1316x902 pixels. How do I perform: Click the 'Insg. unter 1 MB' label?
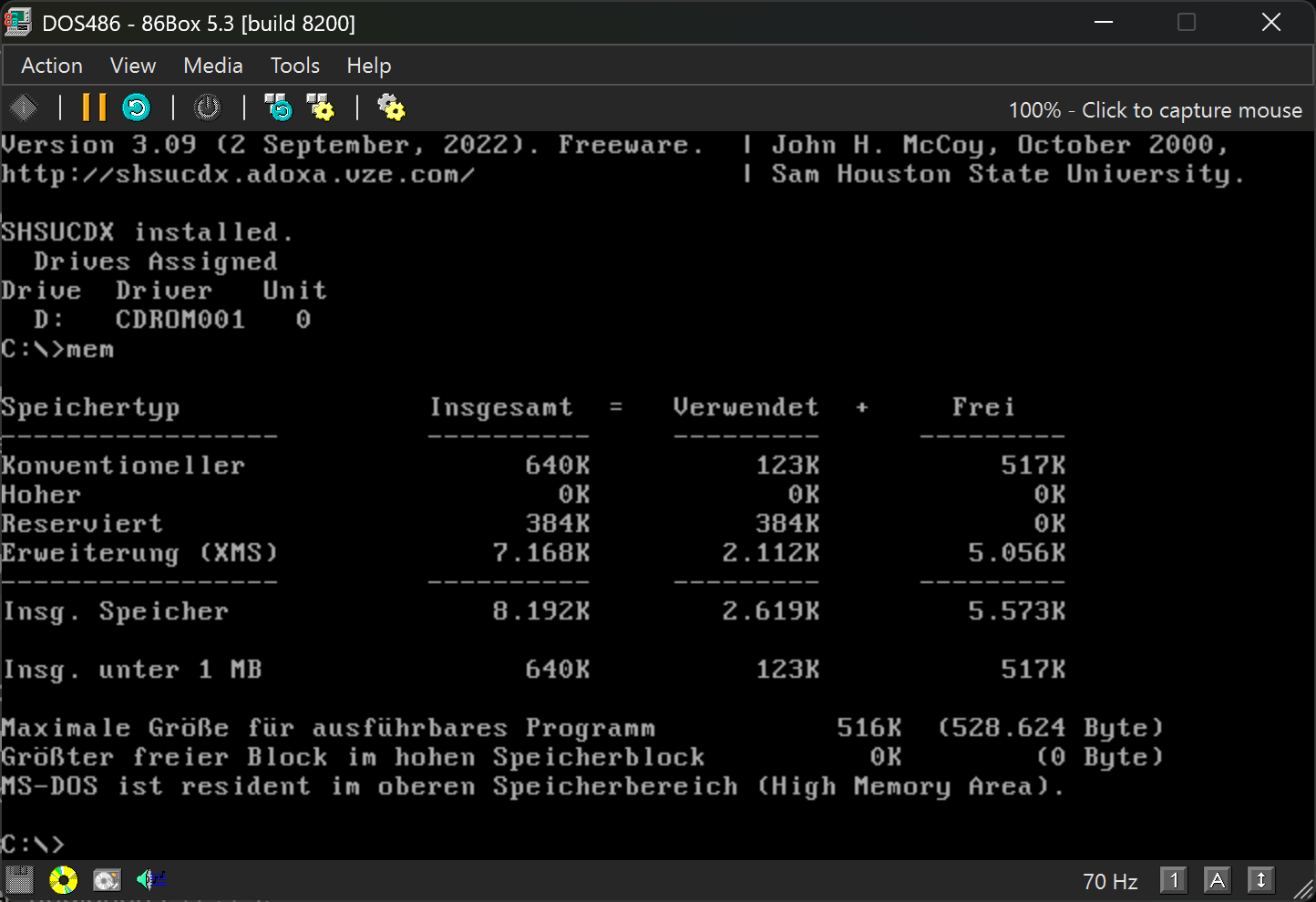(x=132, y=670)
